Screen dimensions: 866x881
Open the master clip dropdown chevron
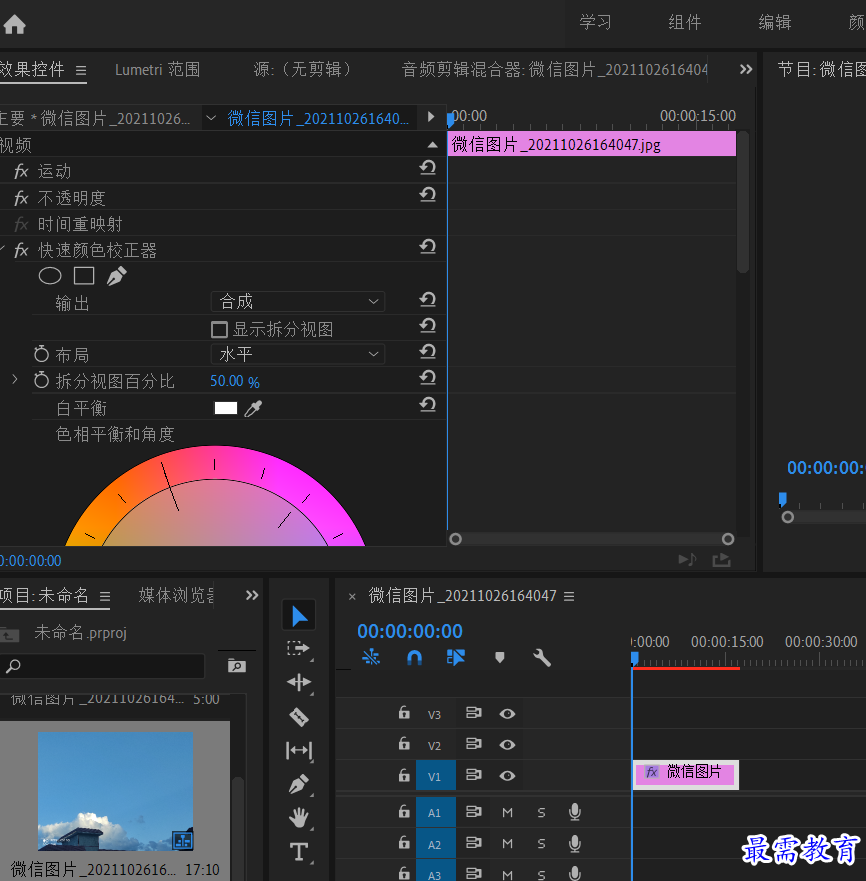211,118
